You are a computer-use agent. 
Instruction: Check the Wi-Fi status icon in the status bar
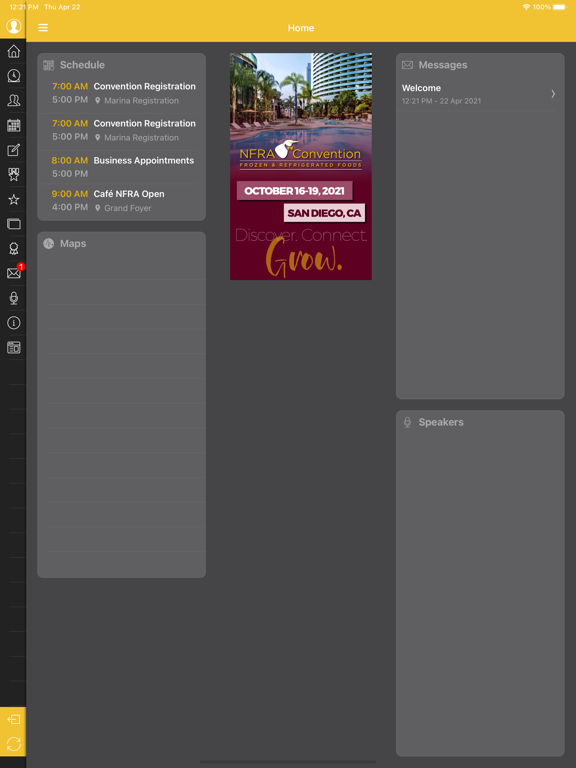pos(527,7)
